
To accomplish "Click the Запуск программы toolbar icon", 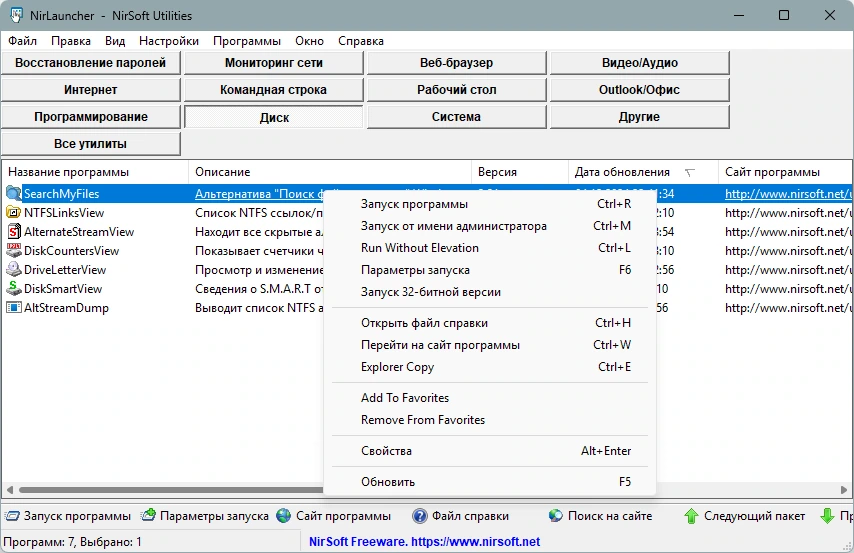I will [12, 515].
